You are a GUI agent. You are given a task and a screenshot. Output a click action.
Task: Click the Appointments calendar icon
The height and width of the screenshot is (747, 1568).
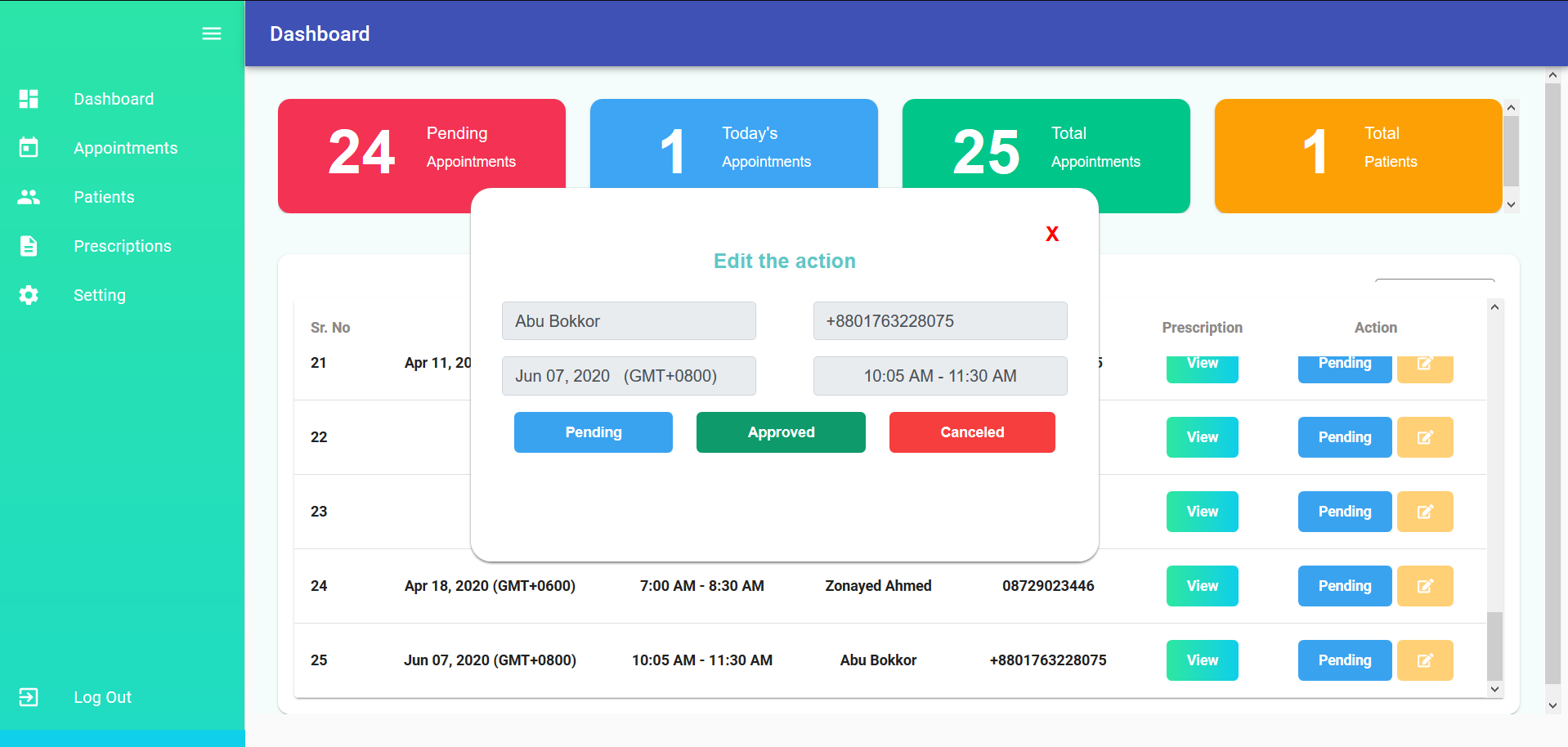29,148
